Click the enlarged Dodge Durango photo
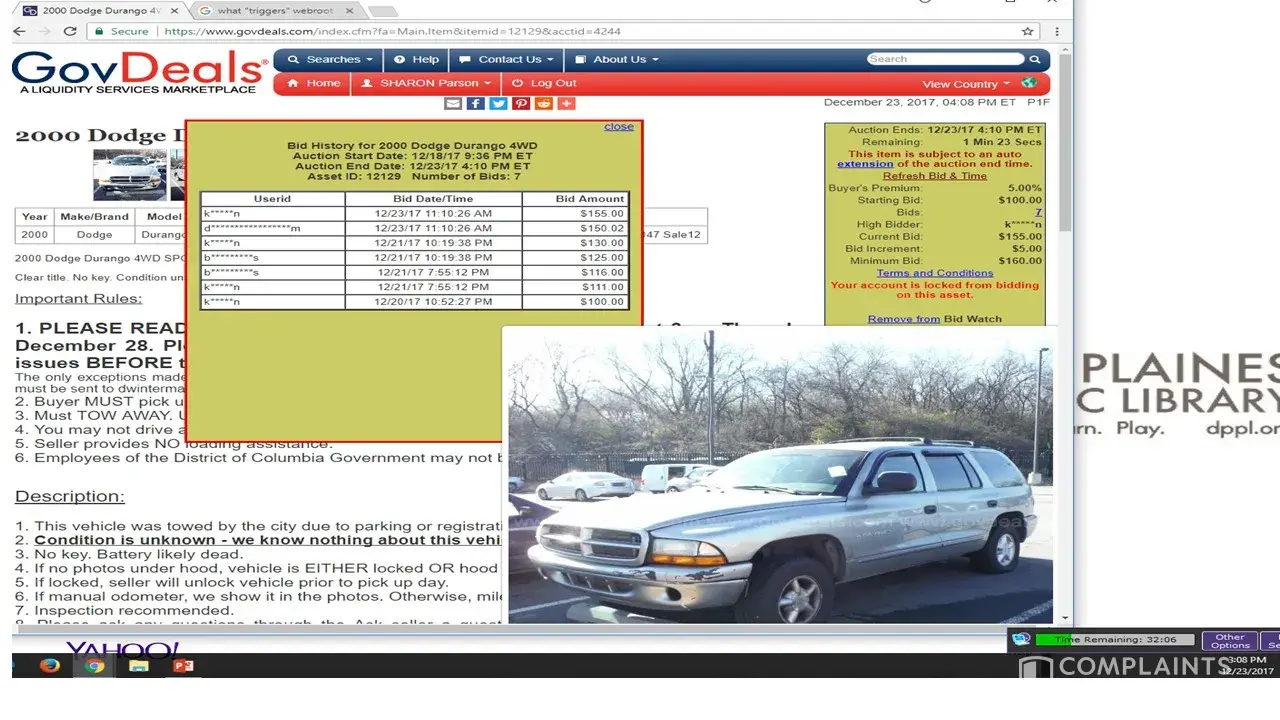 pyautogui.click(x=780, y=478)
